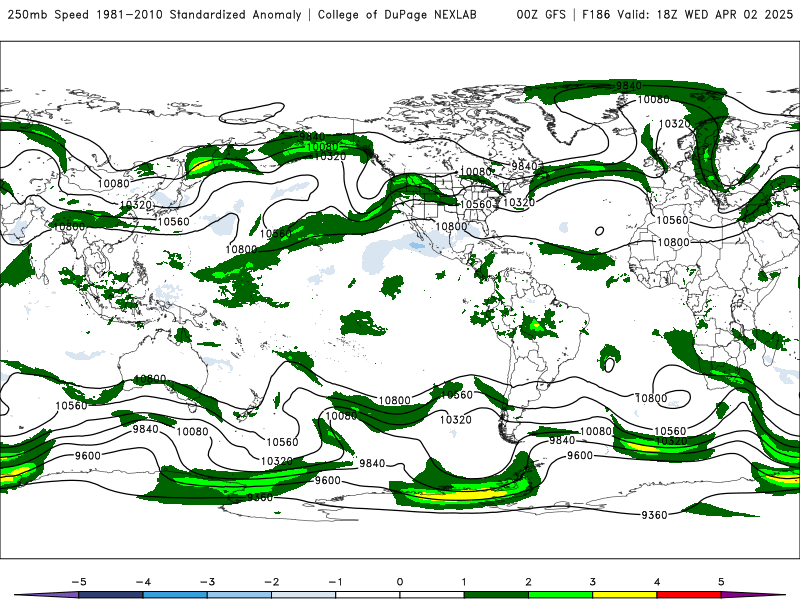Click the blue -4 to -3 colorbar segment

(175, 595)
